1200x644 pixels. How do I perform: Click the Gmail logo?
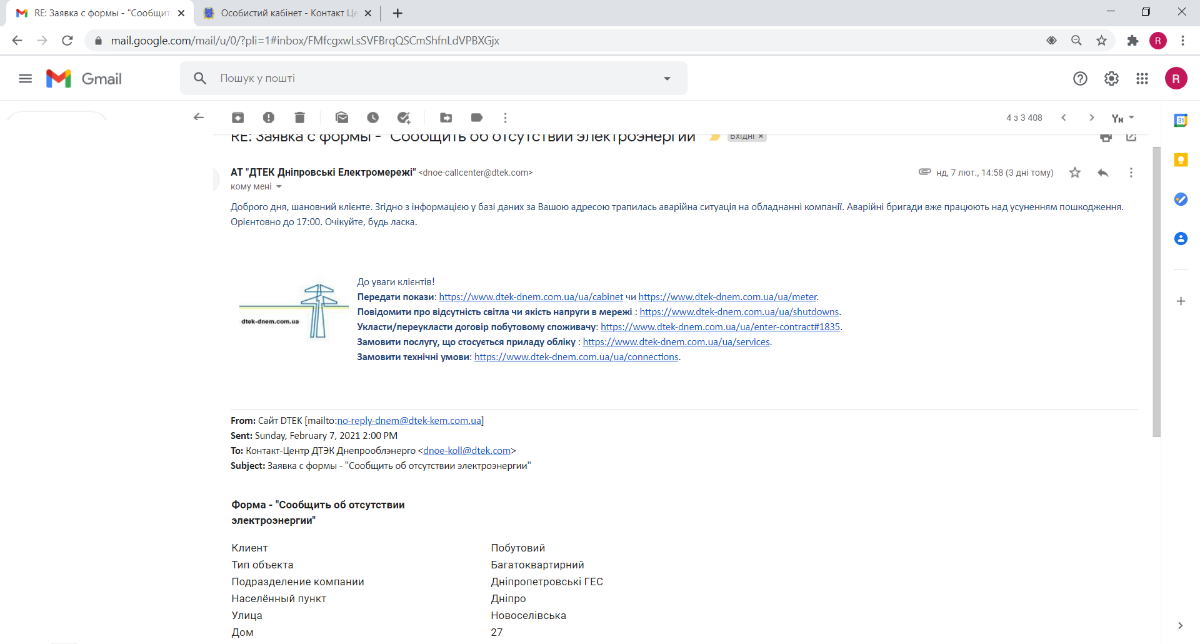tap(84, 78)
